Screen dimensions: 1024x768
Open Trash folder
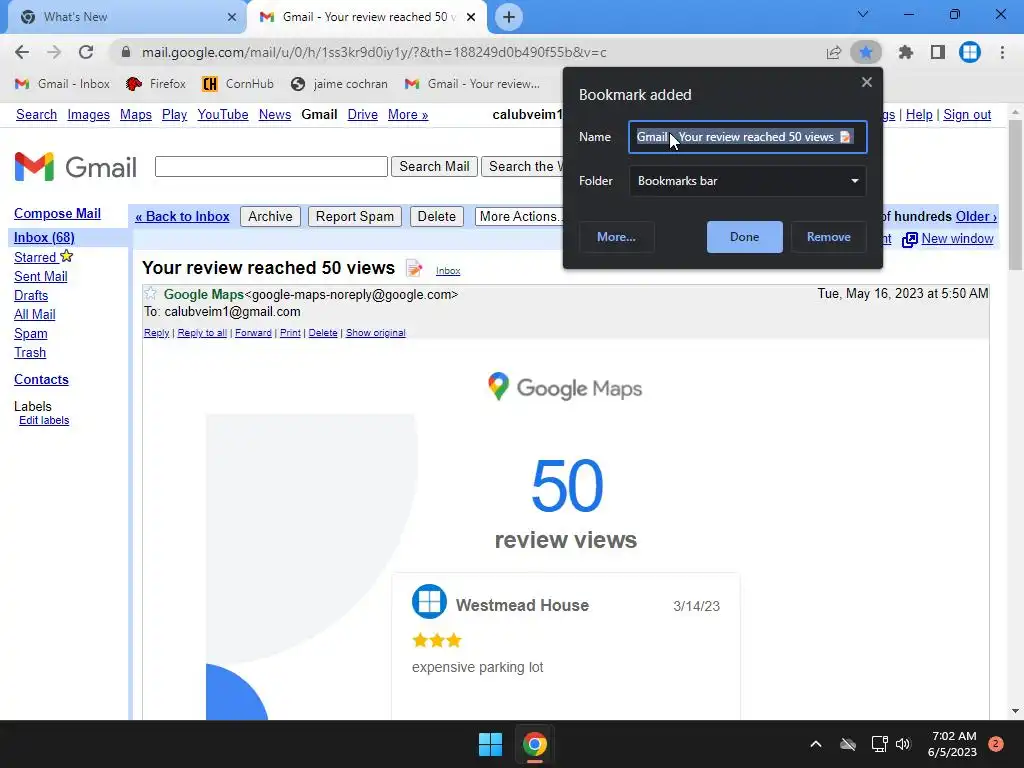click(30, 352)
